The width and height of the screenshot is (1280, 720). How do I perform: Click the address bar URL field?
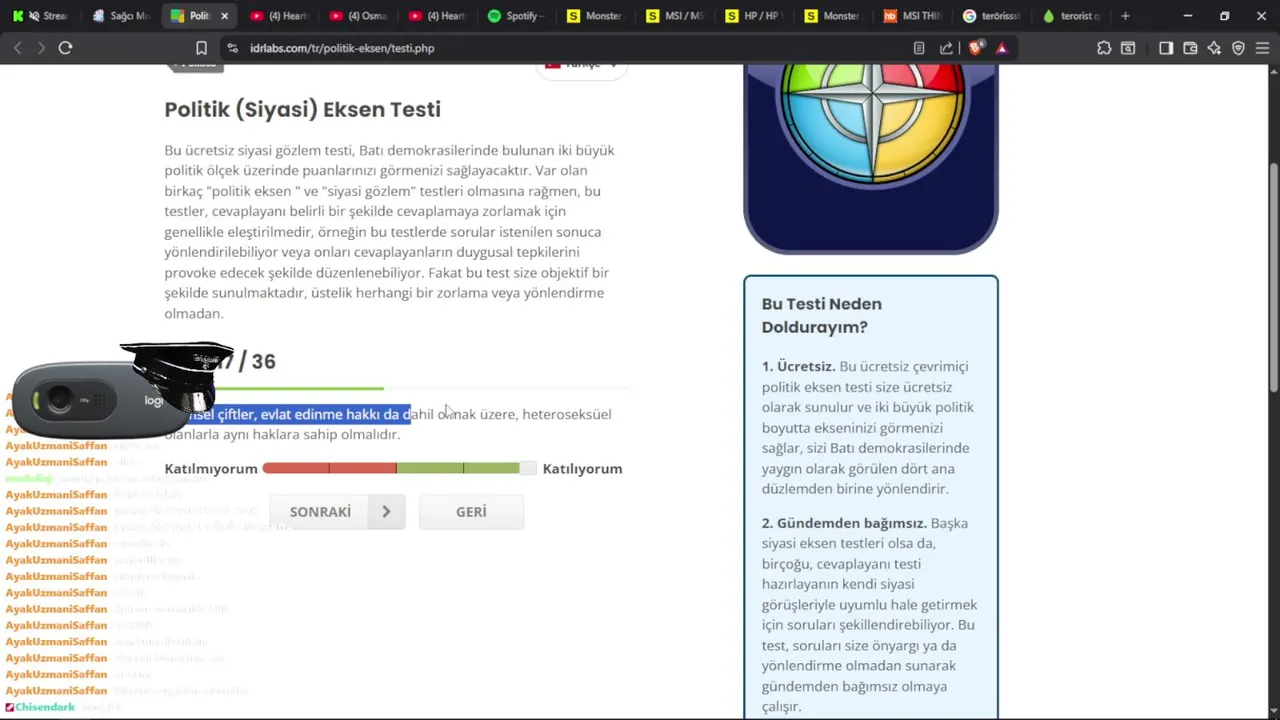coord(570,48)
